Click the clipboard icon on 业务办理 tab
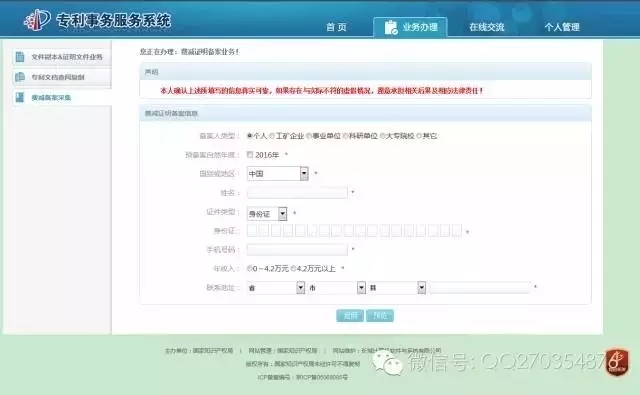This screenshot has height=395, width=640. pos(391,27)
